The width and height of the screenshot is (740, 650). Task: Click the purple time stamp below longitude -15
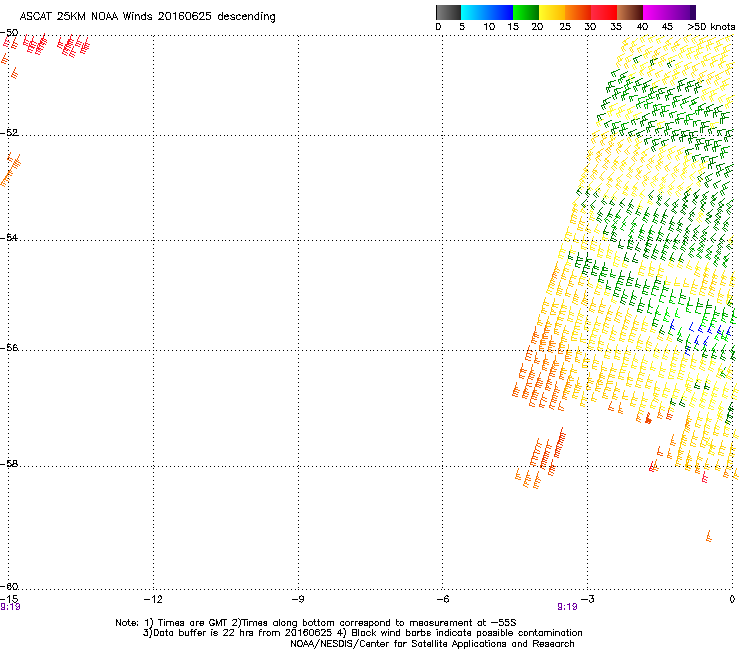tap(10, 607)
